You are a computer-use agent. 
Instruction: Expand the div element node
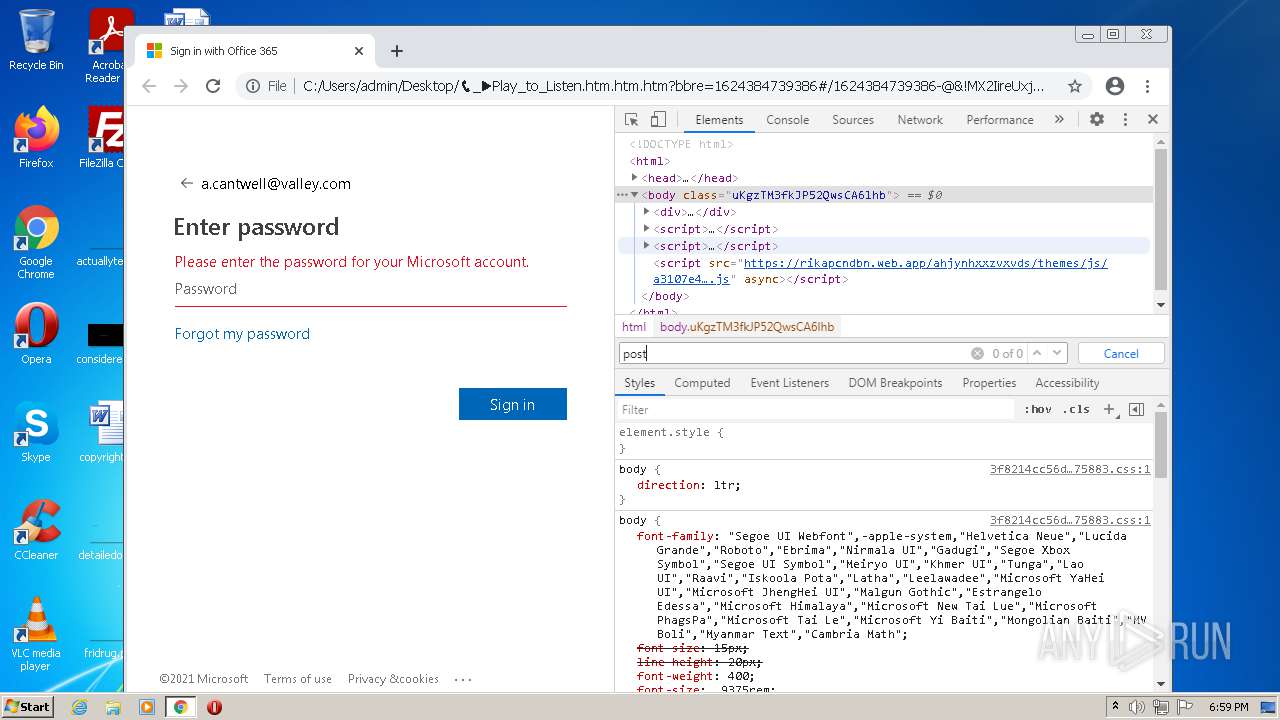[x=647, y=212]
